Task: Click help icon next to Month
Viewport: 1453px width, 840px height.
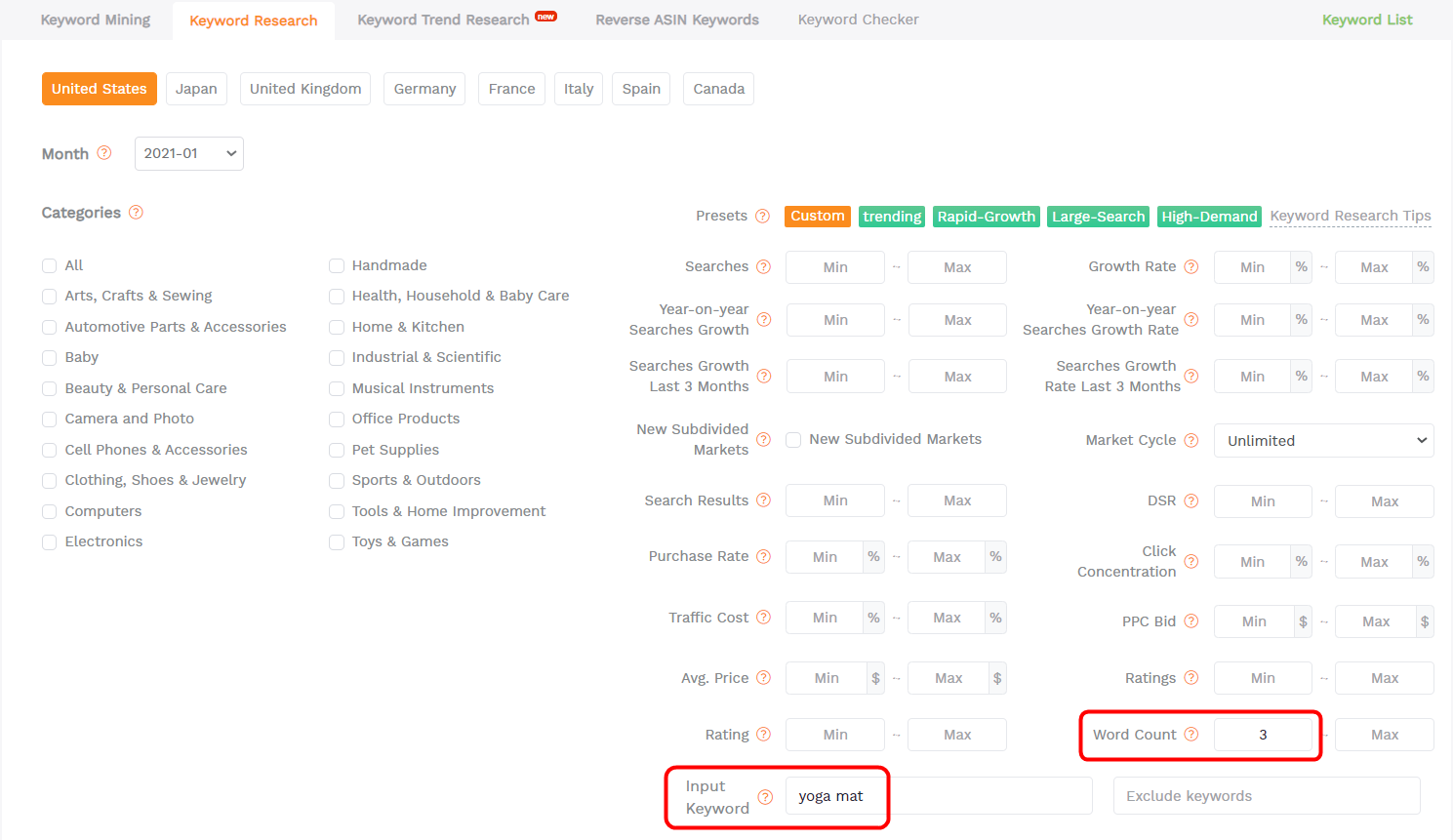Action: [104, 153]
